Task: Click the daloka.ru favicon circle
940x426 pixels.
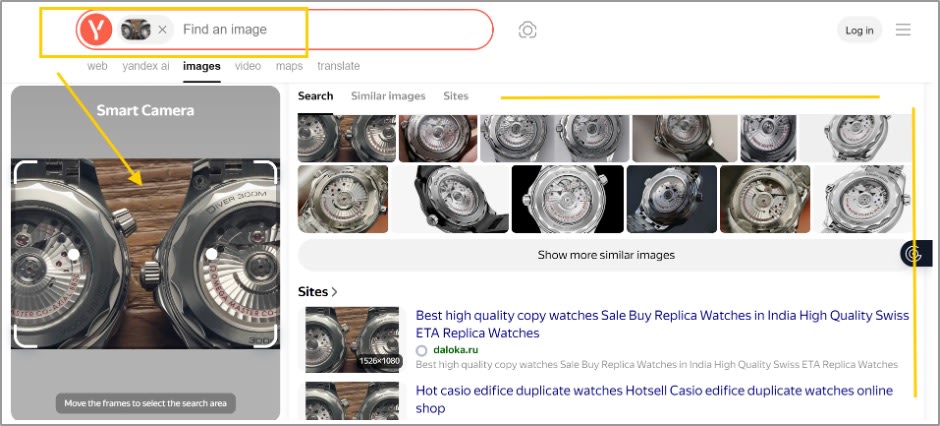Action: [421, 351]
